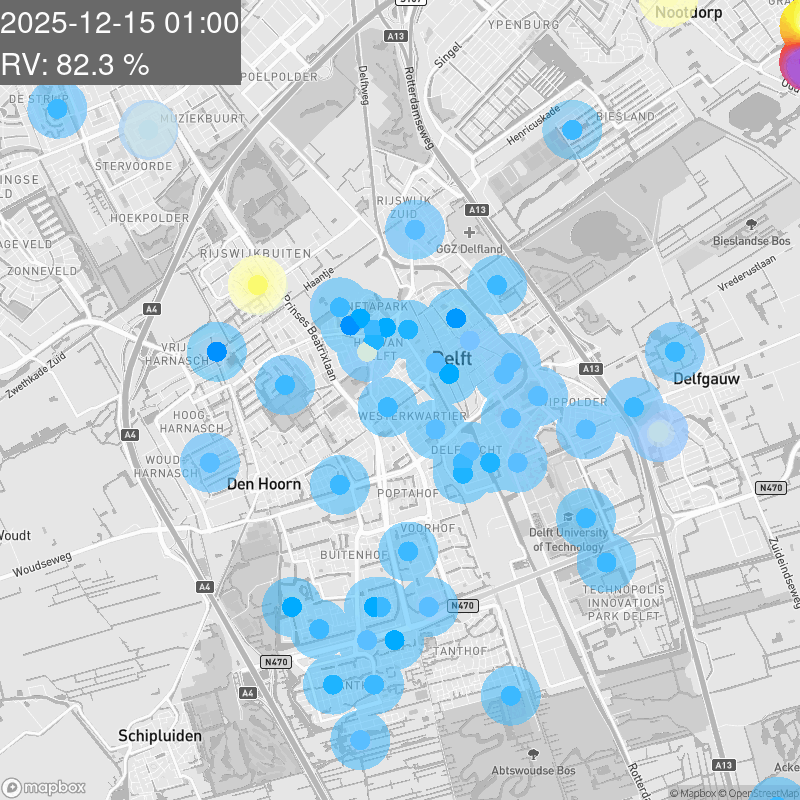Select the yellow sensor marker at Rijswijkbuiten
The width and height of the screenshot is (800, 800).
256,285
